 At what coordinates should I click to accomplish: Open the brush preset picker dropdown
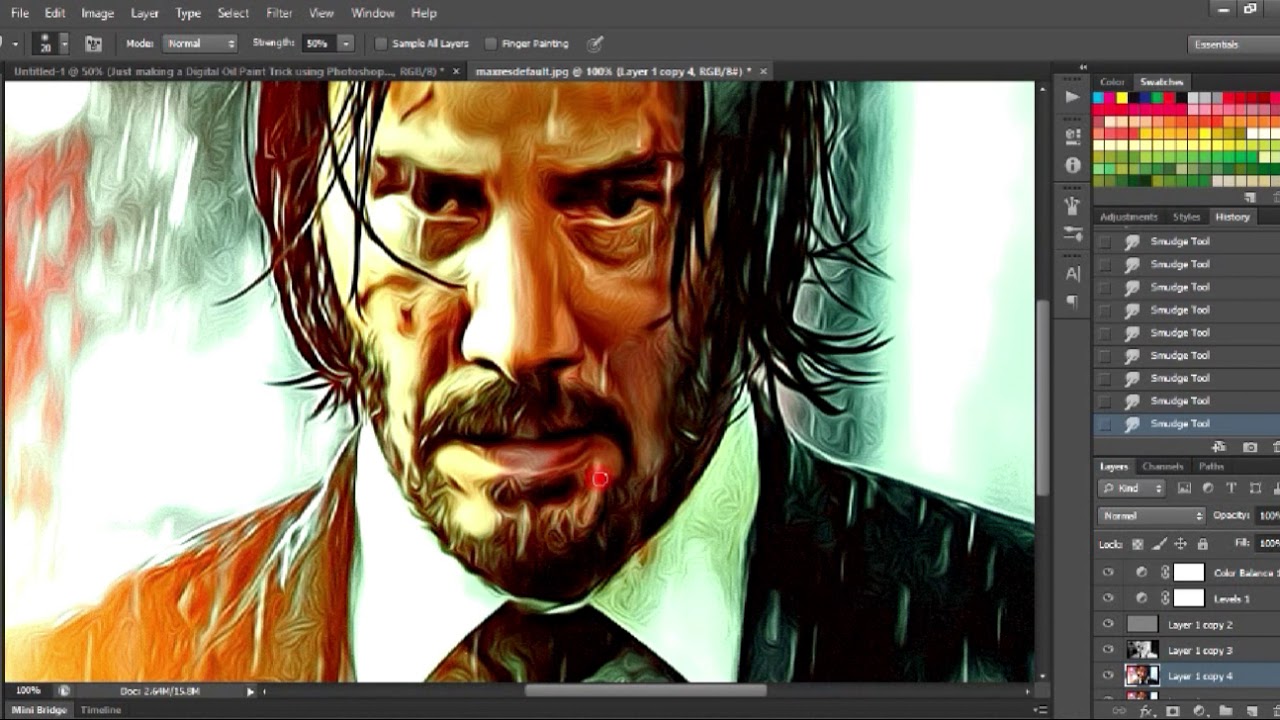65,44
